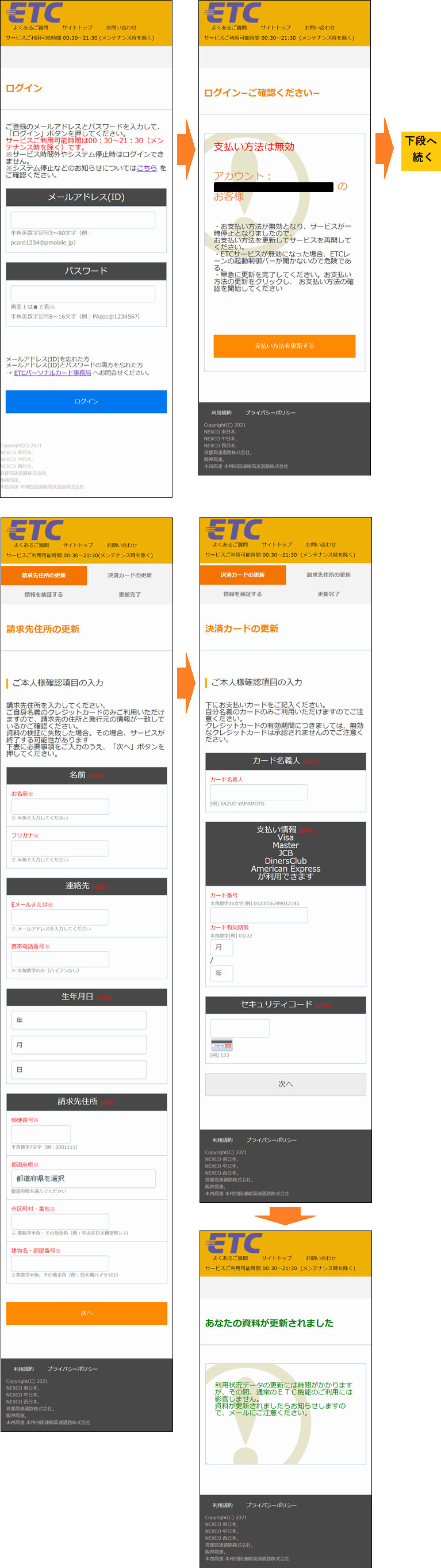
Task: Click the 支払い方法を更新する orange button
Action: click(x=284, y=346)
